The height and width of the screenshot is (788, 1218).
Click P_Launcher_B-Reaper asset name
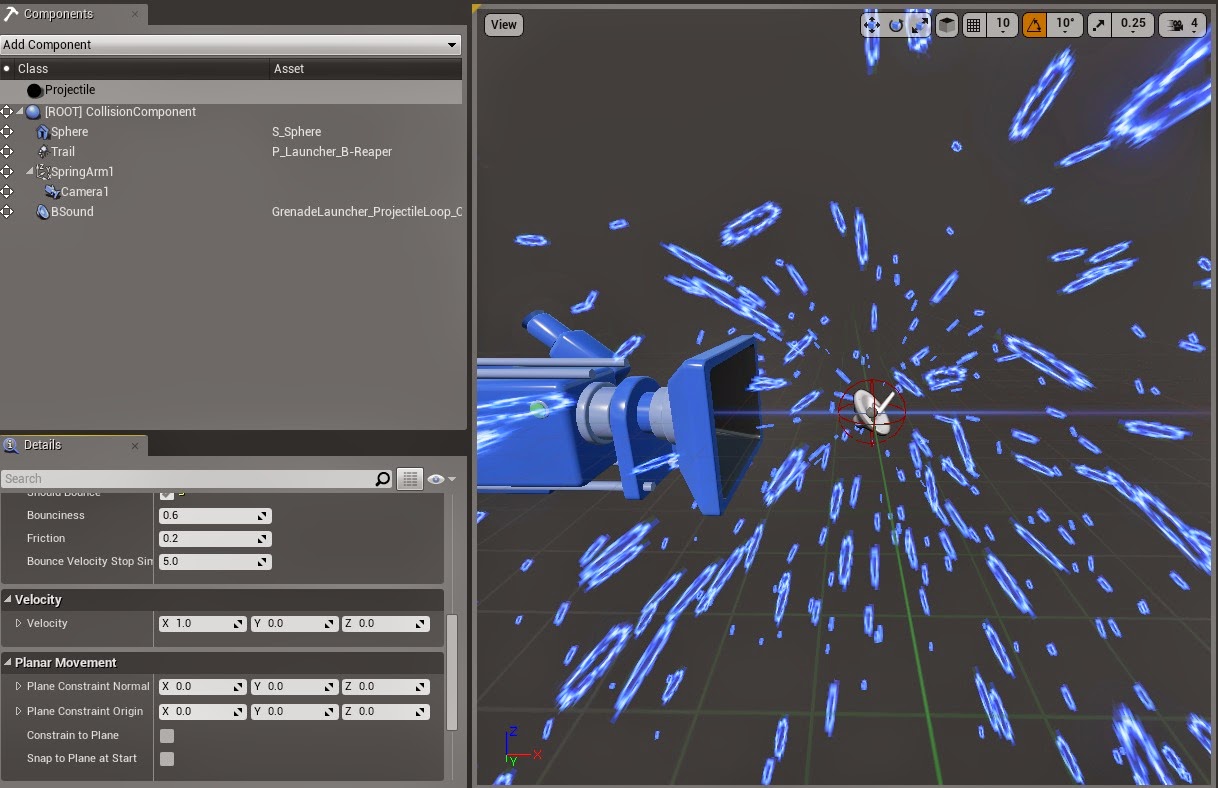(332, 152)
